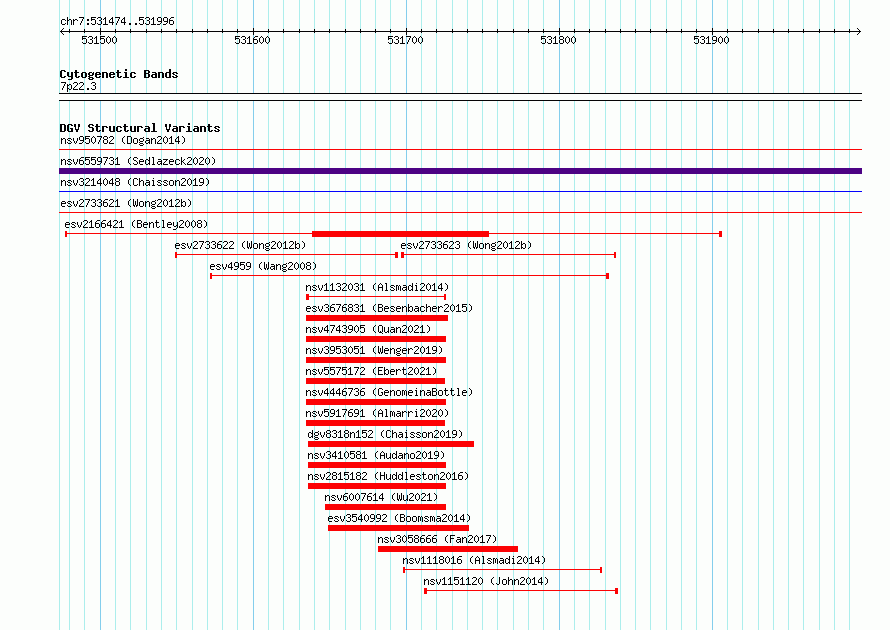Viewport: 890px width, 630px height.
Task: Open the nsv950782 (Dogan2014) variant label
Action: (123, 140)
